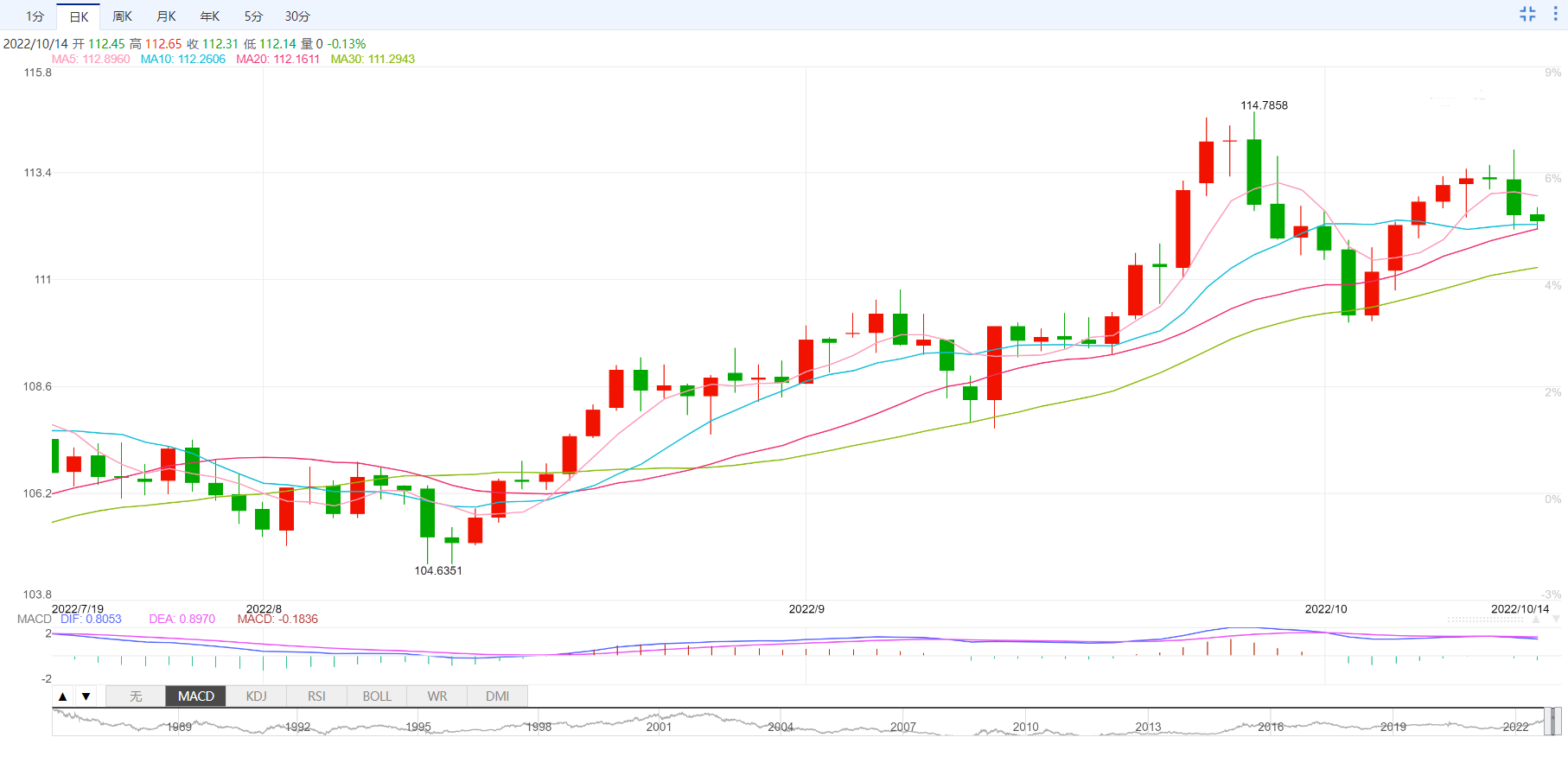The image size is (1568, 763).
Task: Switch to the 5分 five-minute chart
Action: pos(253,16)
